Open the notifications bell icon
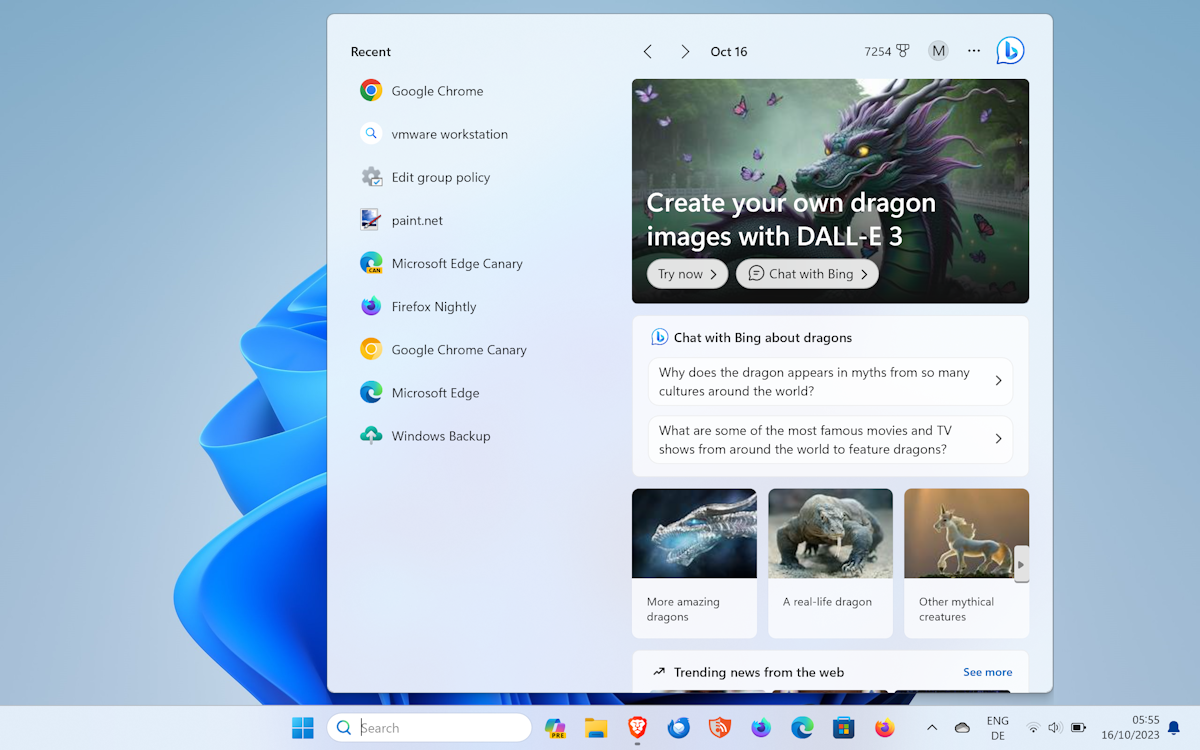 pos(1172,727)
